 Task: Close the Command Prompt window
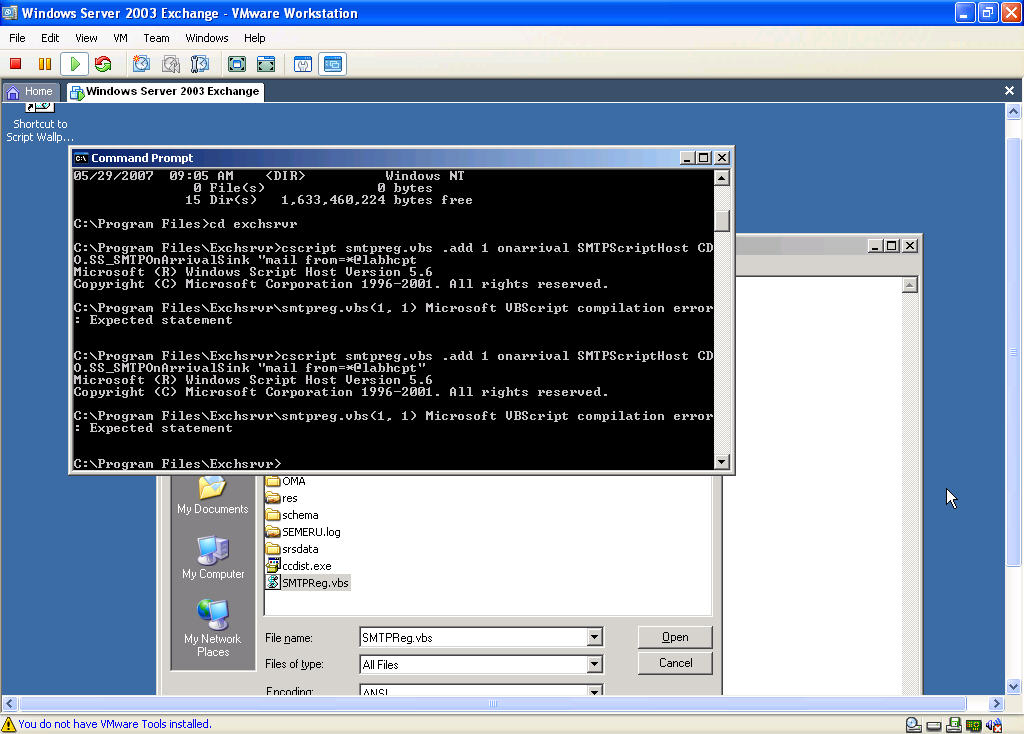[x=722, y=158]
